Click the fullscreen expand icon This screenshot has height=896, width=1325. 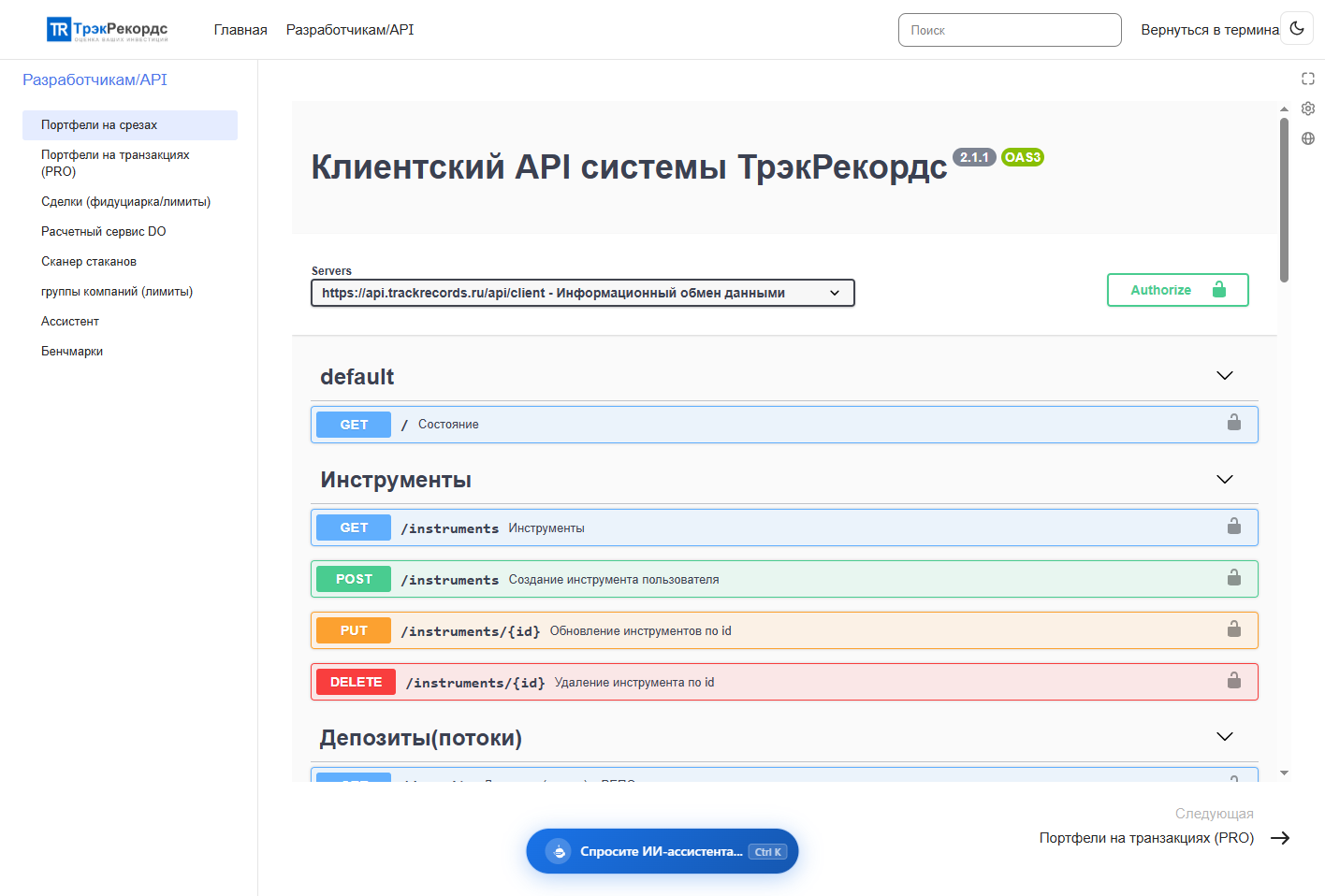coord(1308,79)
